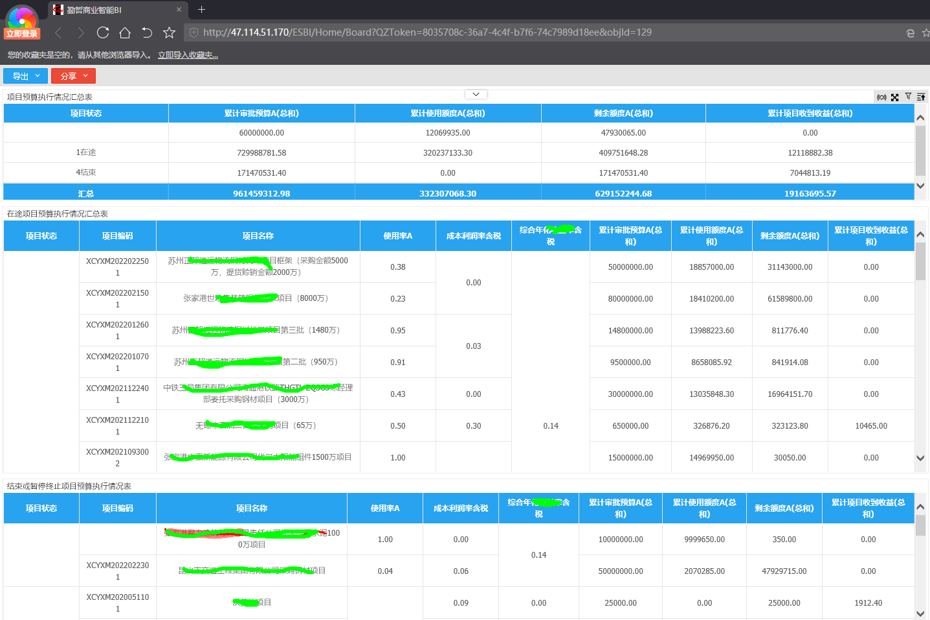Screen dimensions: 930x620
Task: Bookmark page with the star icon
Action: (x=169, y=32)
